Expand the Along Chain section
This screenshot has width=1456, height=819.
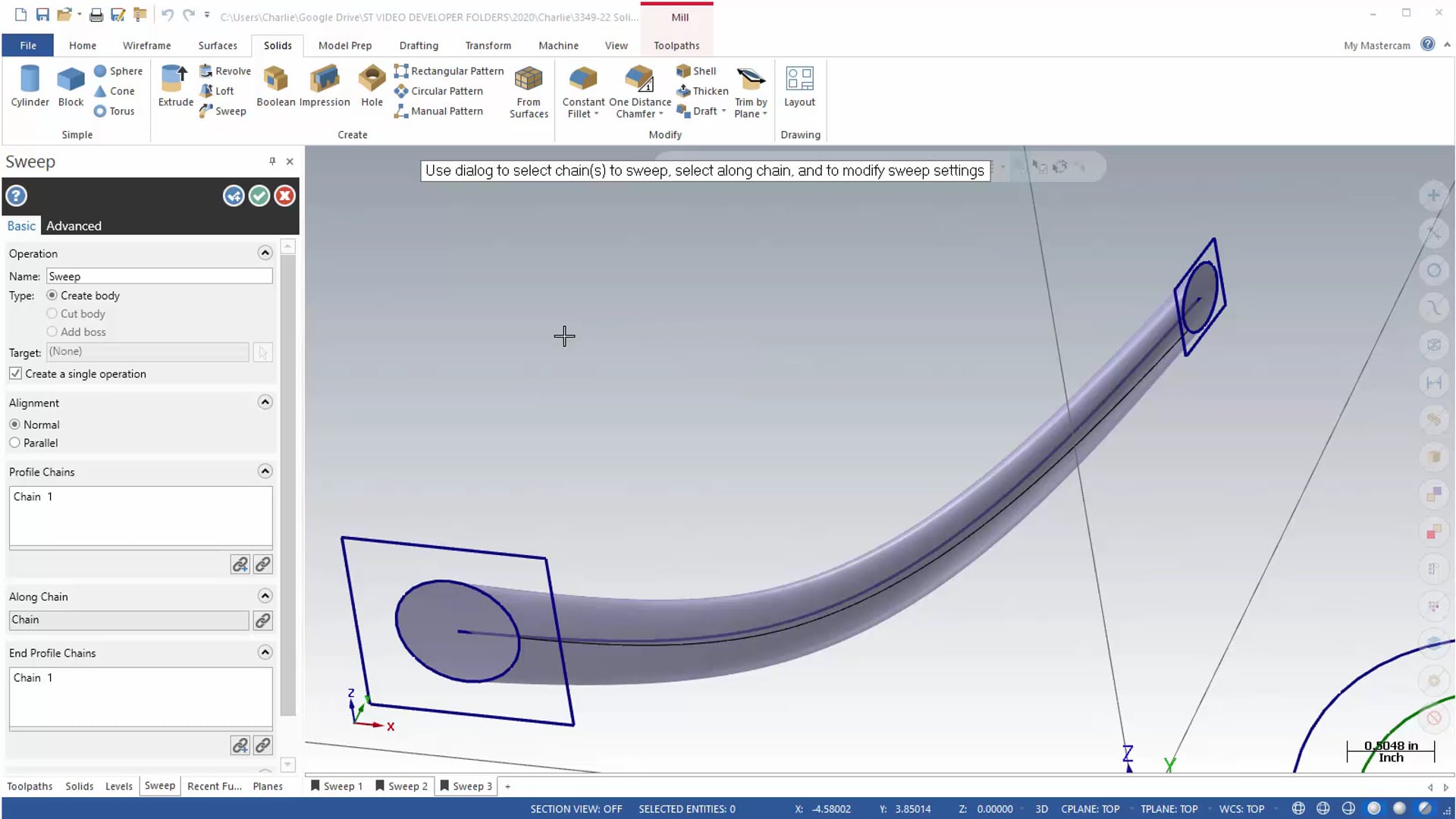tap(264, 596)
